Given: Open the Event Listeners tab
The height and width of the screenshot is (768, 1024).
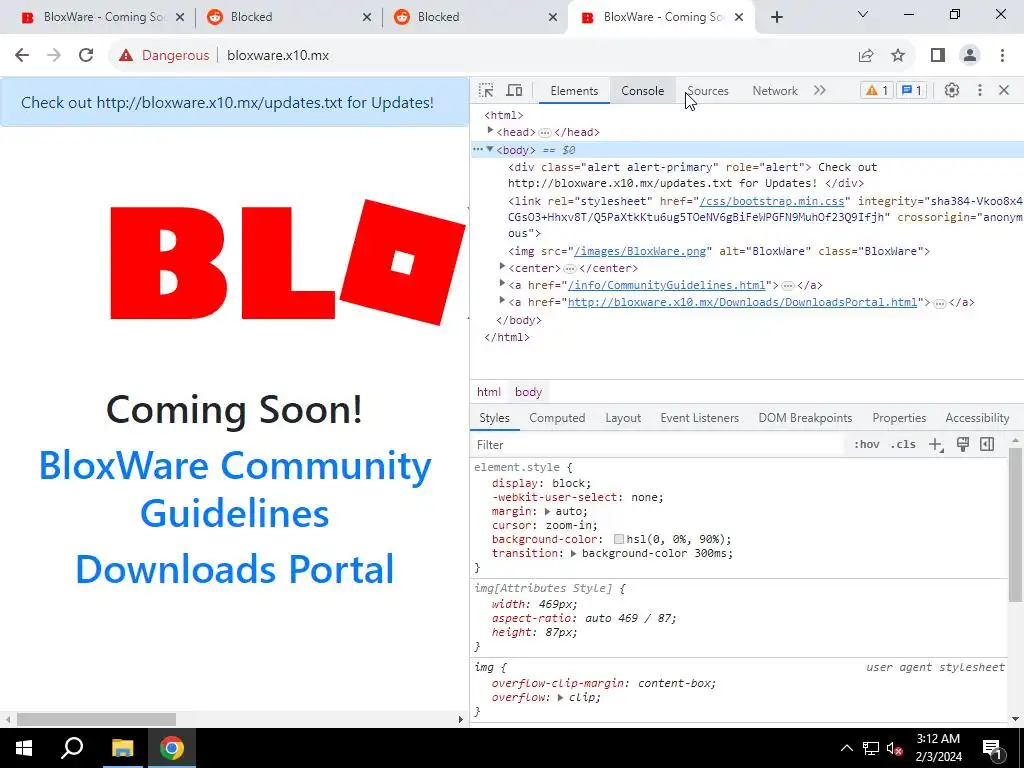Looking at the screenshot, I should coord(699,418).
